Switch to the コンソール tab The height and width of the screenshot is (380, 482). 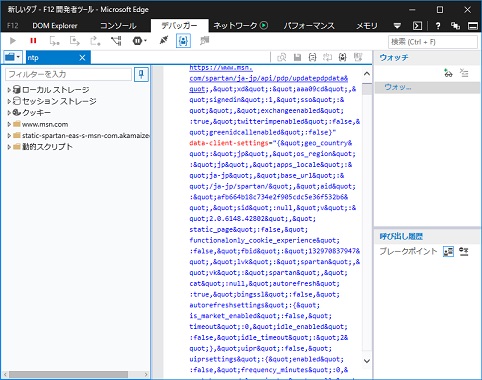(x=118, y=26)
